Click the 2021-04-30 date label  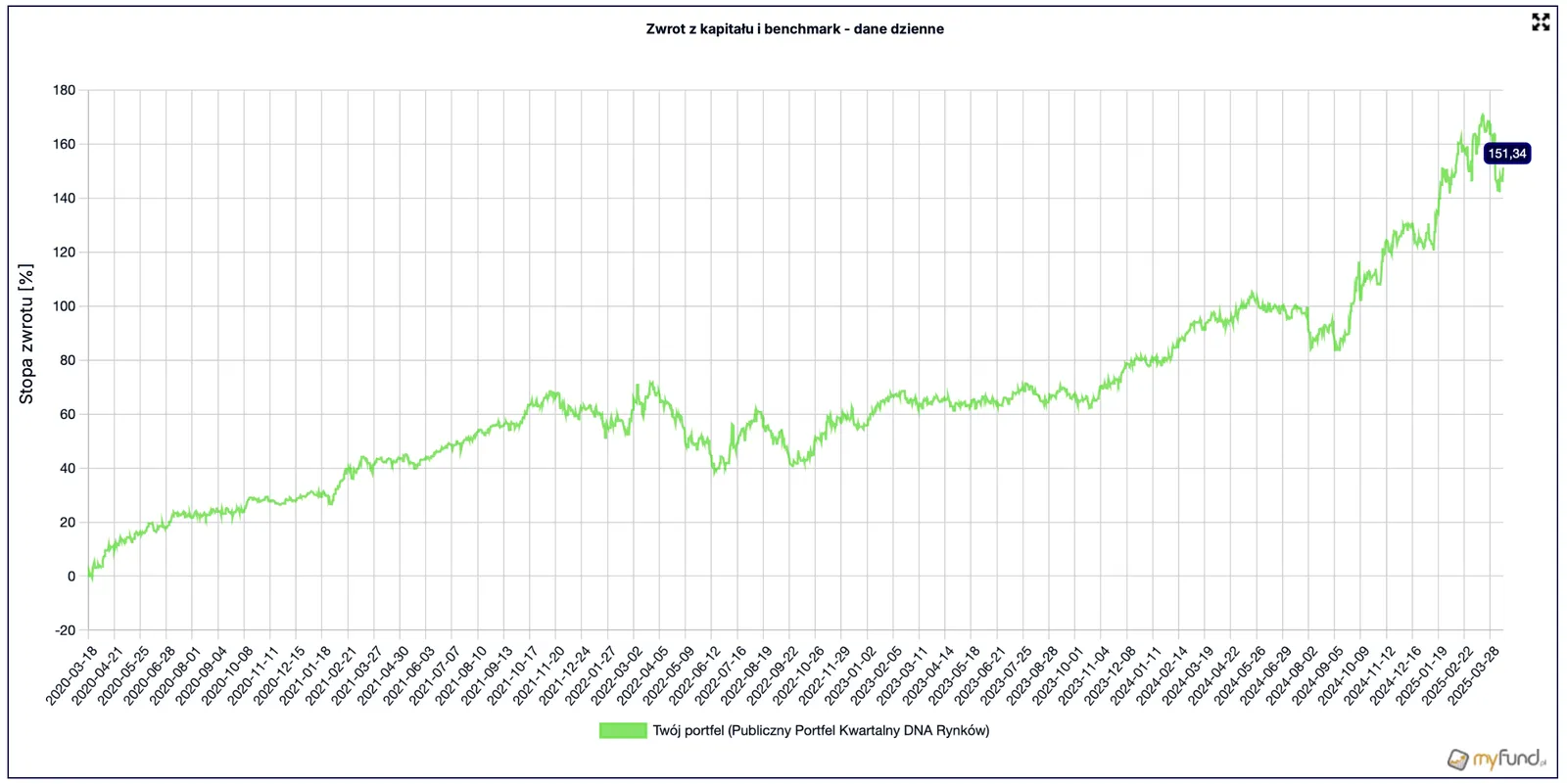[383, 675]
